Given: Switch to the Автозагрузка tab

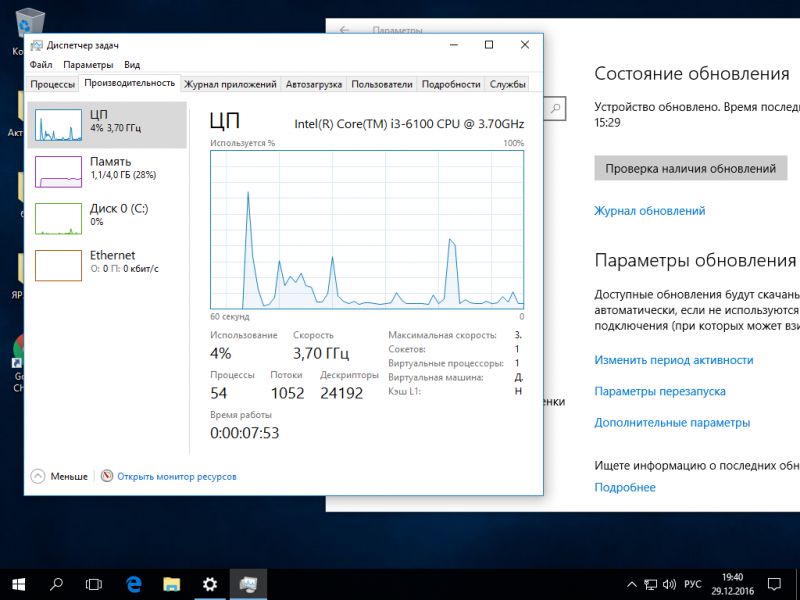Looking at the screenshot, I should (314, 84).
